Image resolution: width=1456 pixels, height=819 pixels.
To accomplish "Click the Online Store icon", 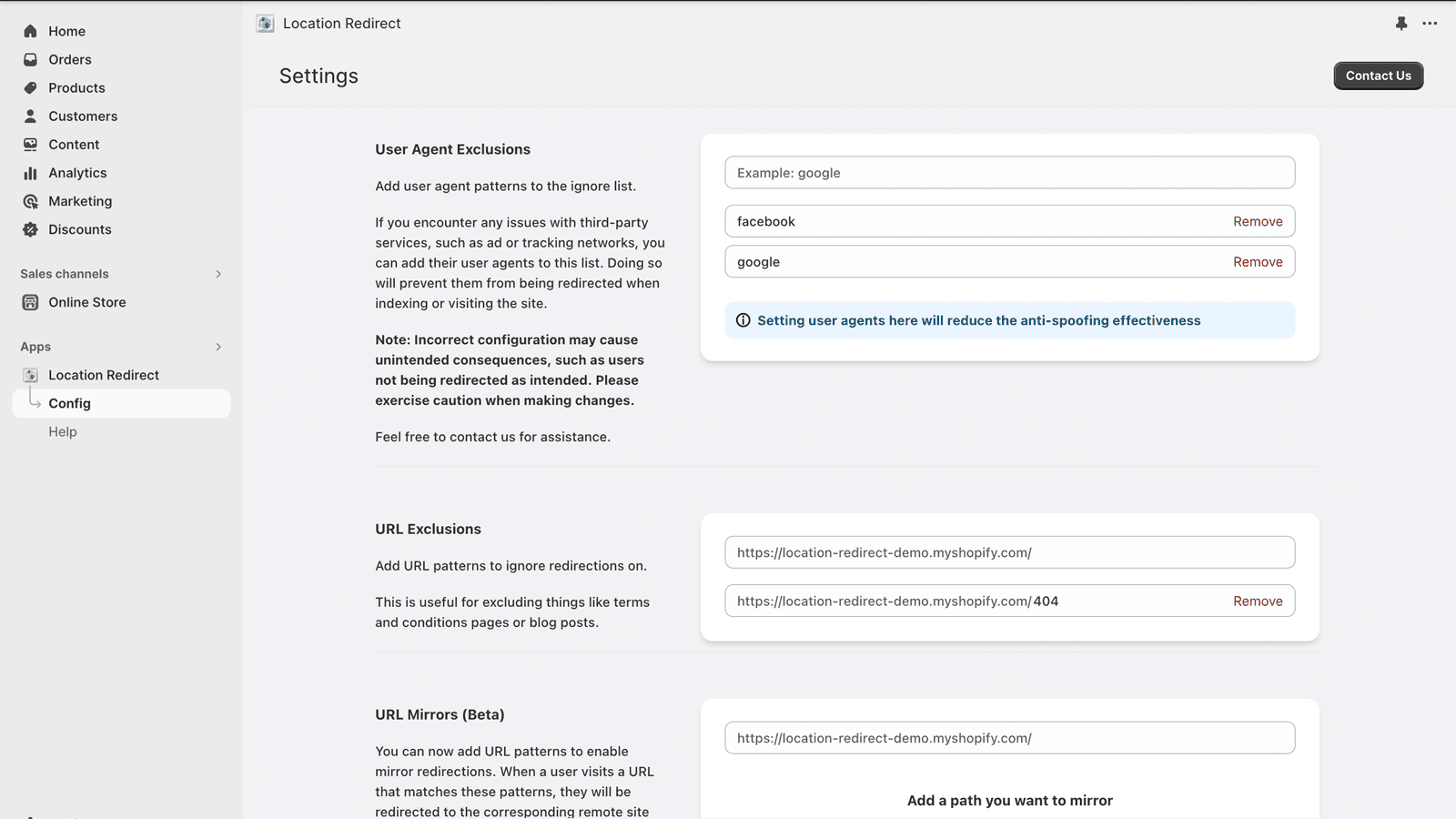I will (30, 302).
